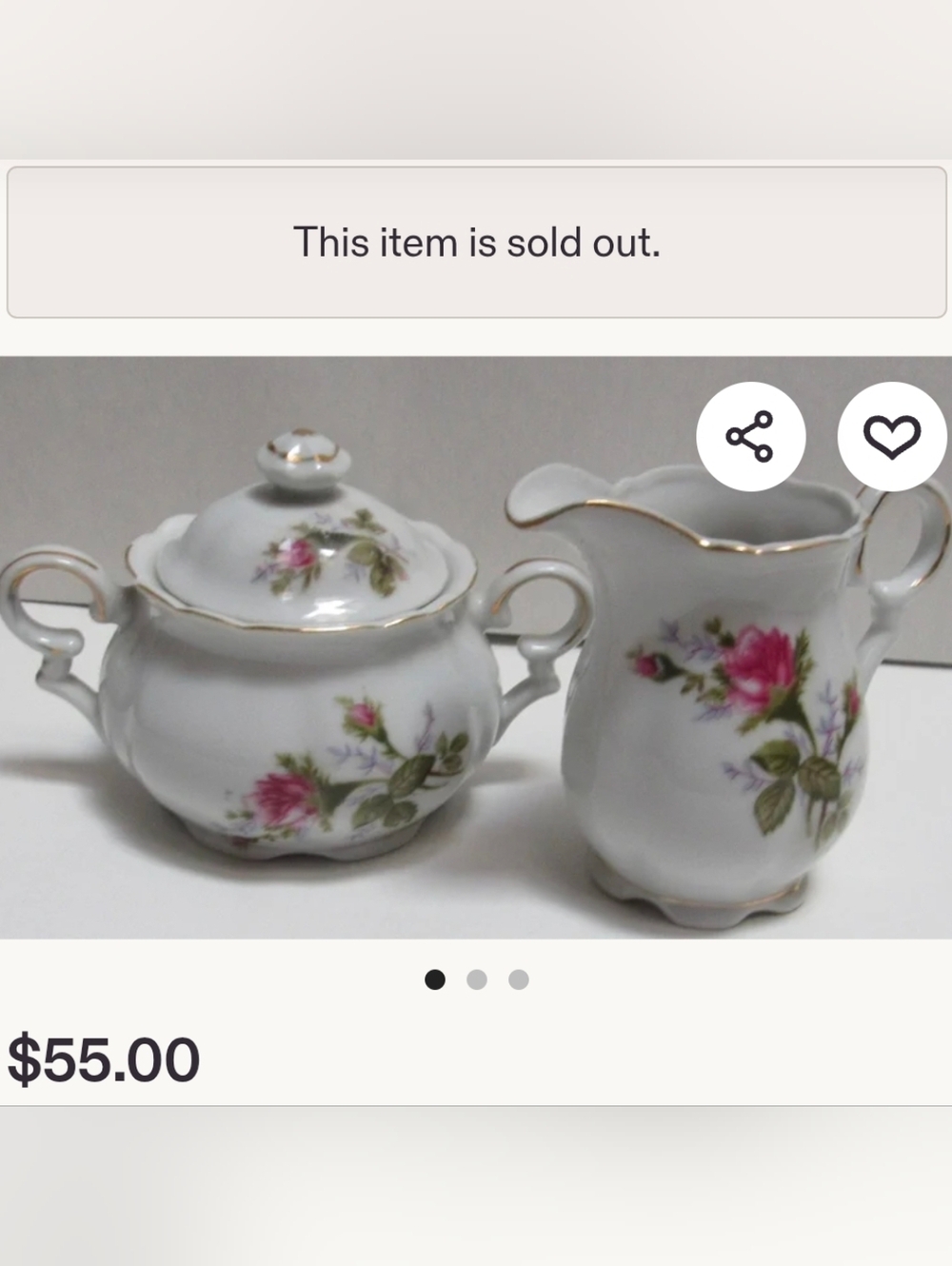Click the $55.00 price text
Screen dimensions: 952x1266
click(102, 1055)
